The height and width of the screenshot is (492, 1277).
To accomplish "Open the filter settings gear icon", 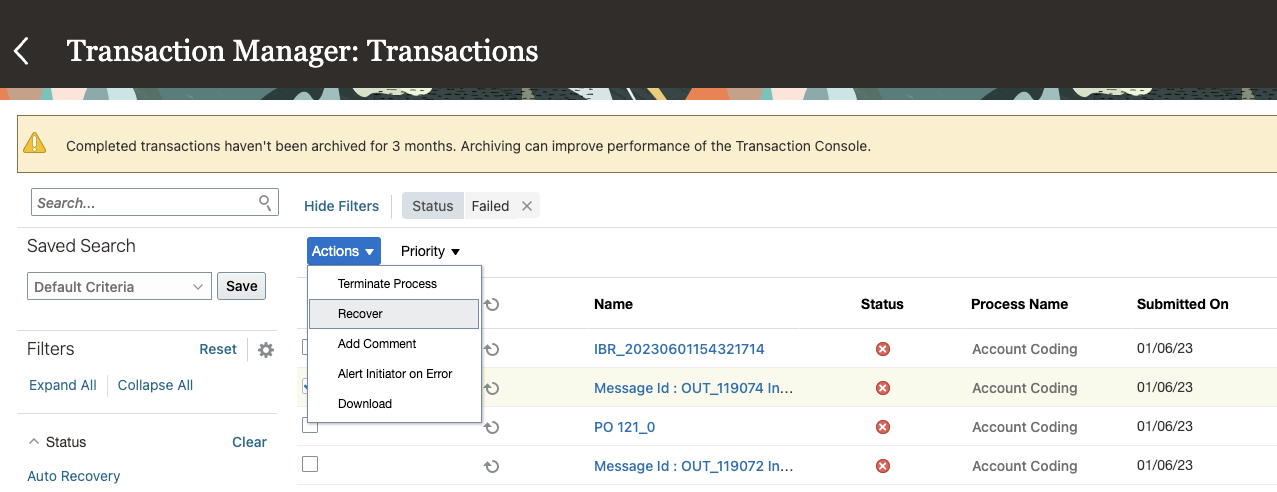I will [265, 350].
